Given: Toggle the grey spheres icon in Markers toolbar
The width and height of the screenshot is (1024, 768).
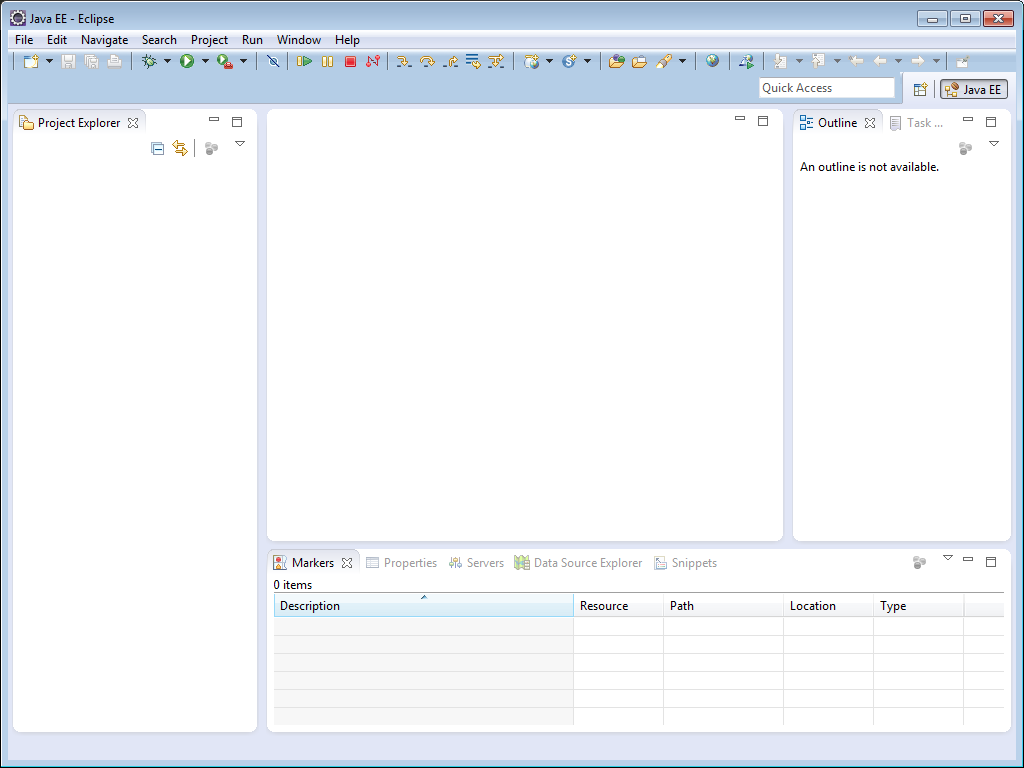Looking at the screenshot, I should 920,562.
